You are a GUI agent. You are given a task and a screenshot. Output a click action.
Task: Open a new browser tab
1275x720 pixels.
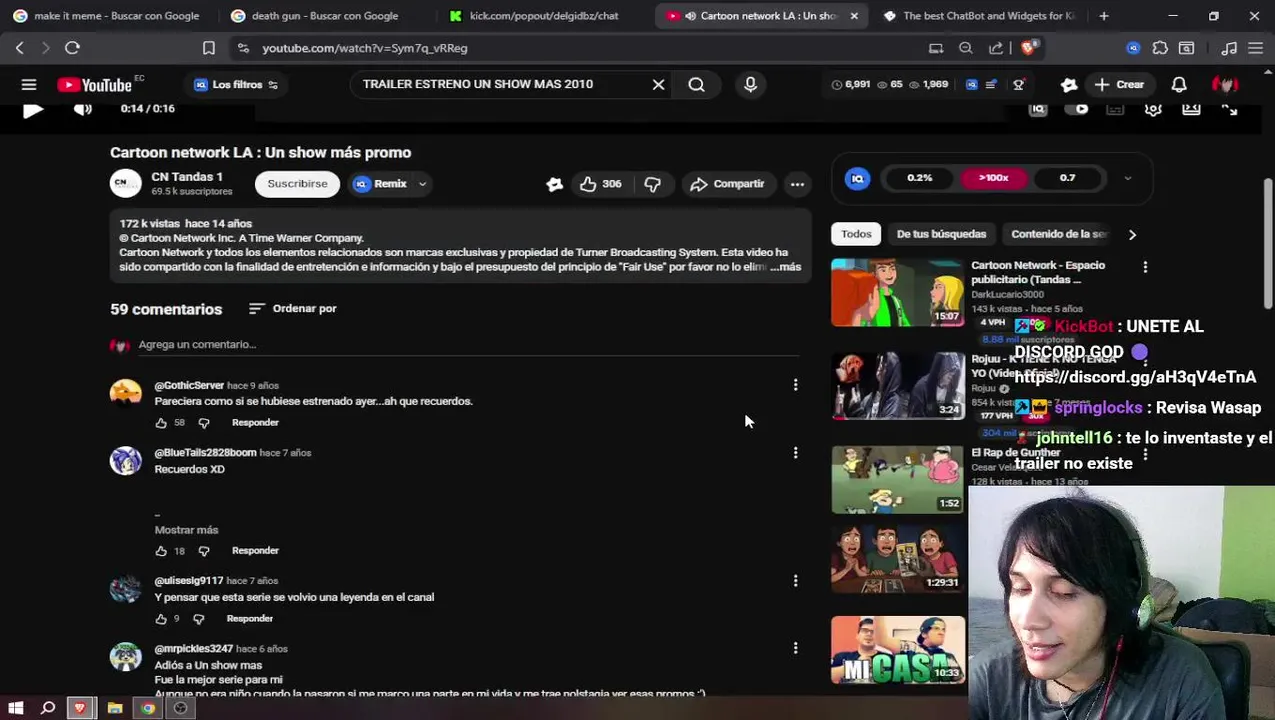[1104, 16]
